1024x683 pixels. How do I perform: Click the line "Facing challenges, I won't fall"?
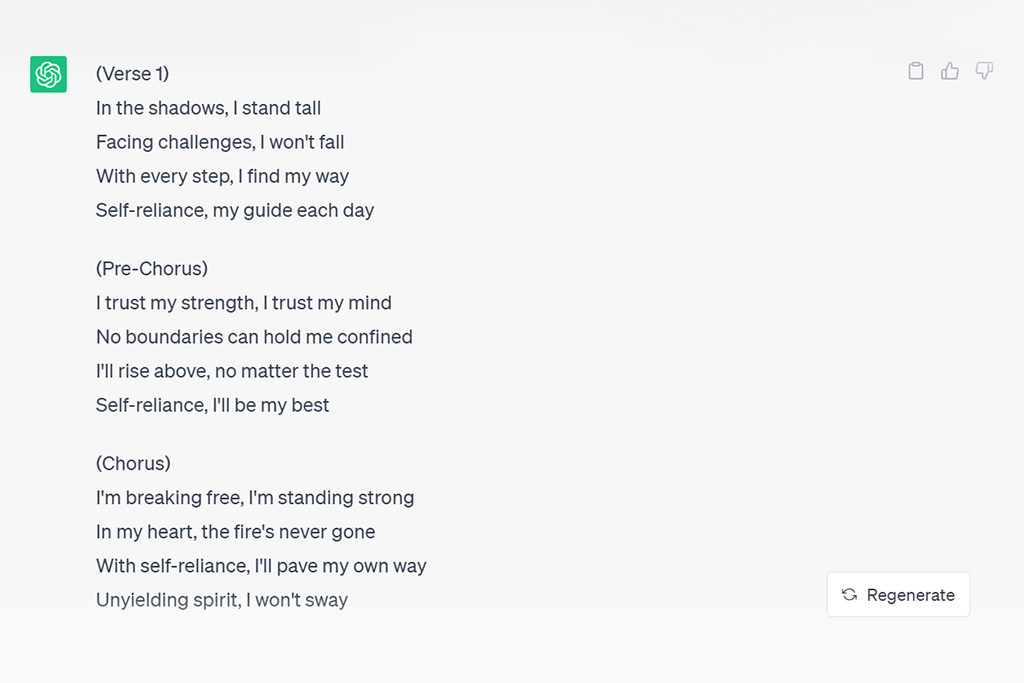pyautogui.click(x=220, y=142)
